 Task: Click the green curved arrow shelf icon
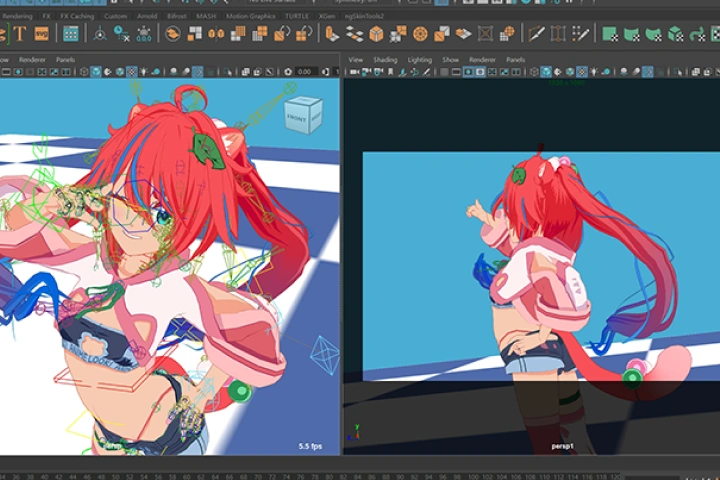pyautogui.click(x=698, y=34)
